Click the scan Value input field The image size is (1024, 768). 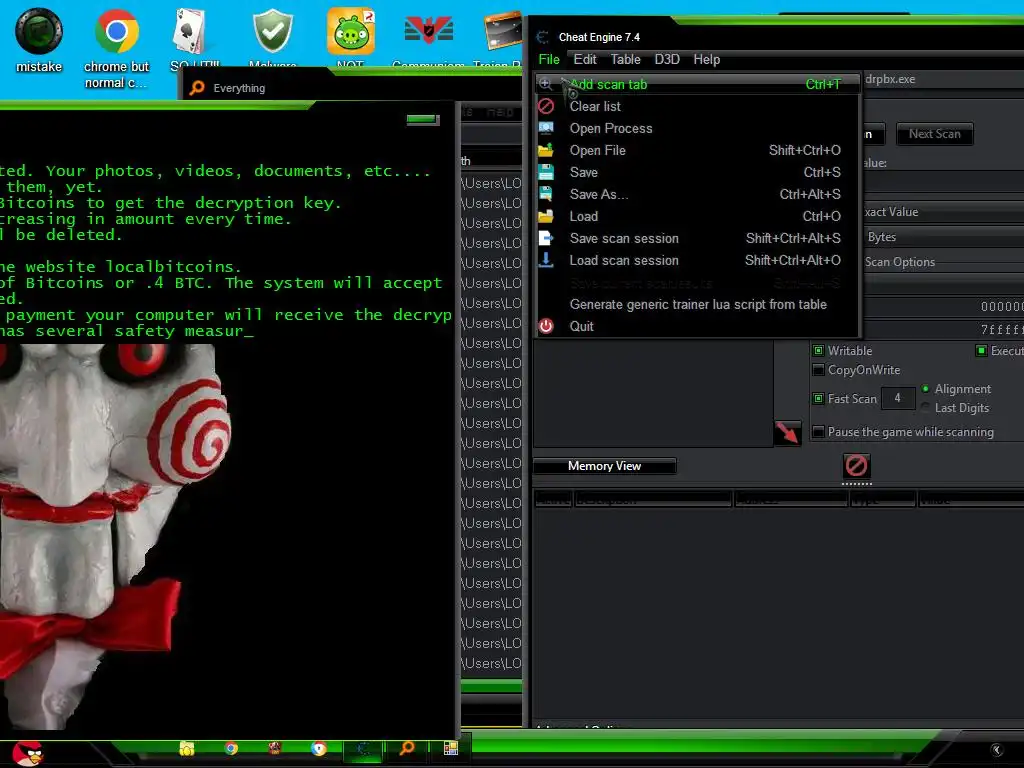pyautogui.click(x=942, y=181)
